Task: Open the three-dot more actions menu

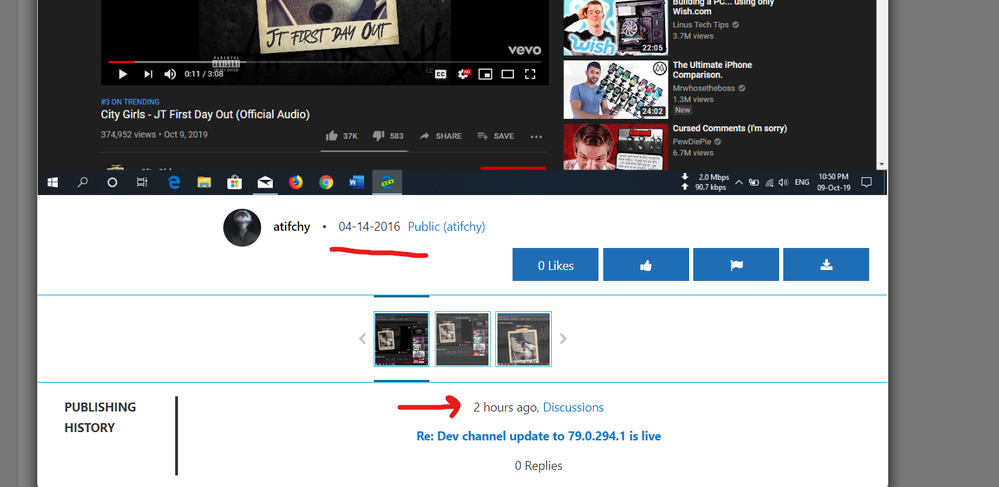Action: pyautogui.click(x=536, y=136)
